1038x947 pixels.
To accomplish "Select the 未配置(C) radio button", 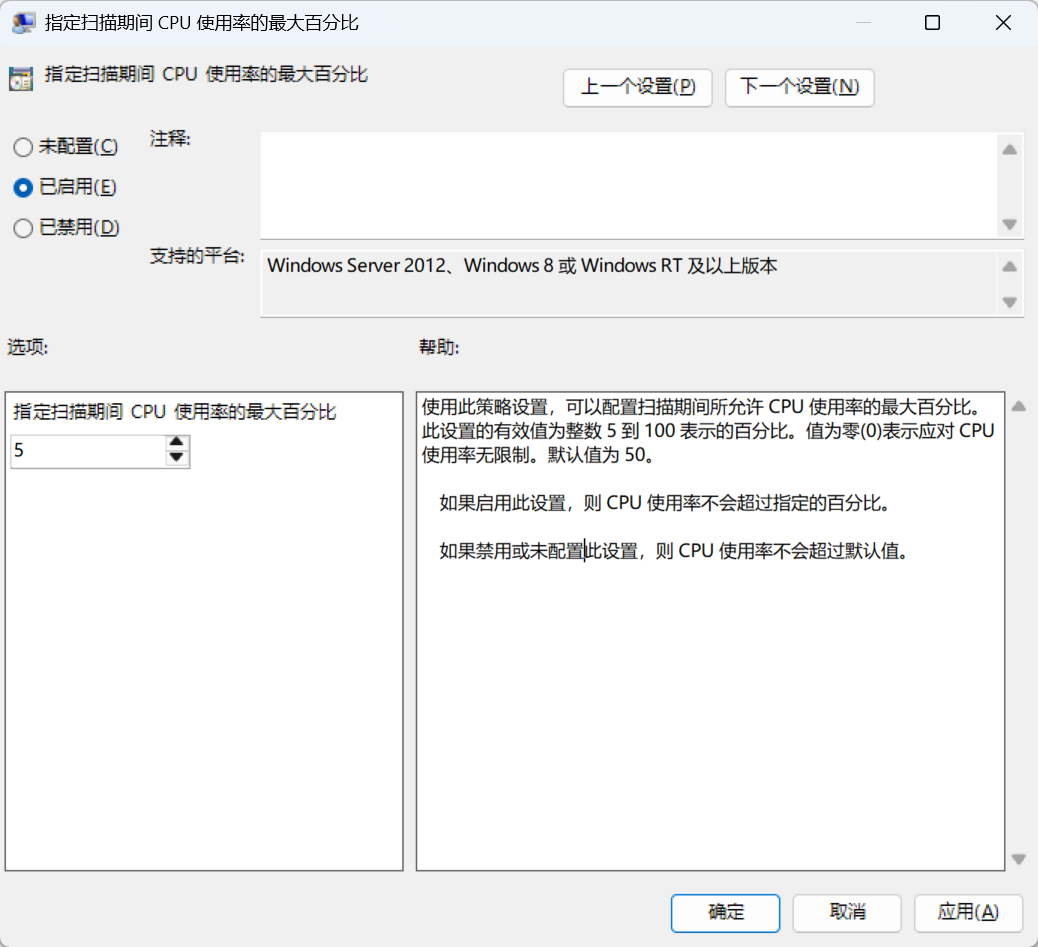I will point(23,147).
